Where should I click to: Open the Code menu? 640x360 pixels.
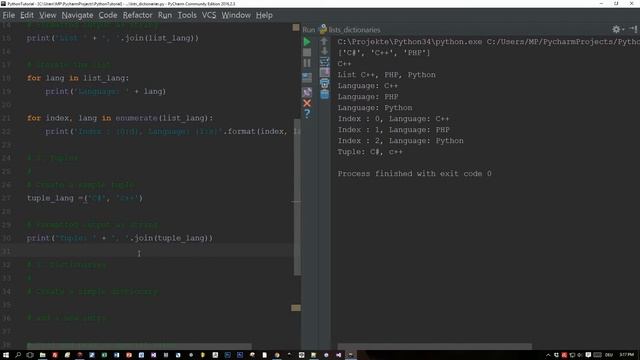point(108,15)
